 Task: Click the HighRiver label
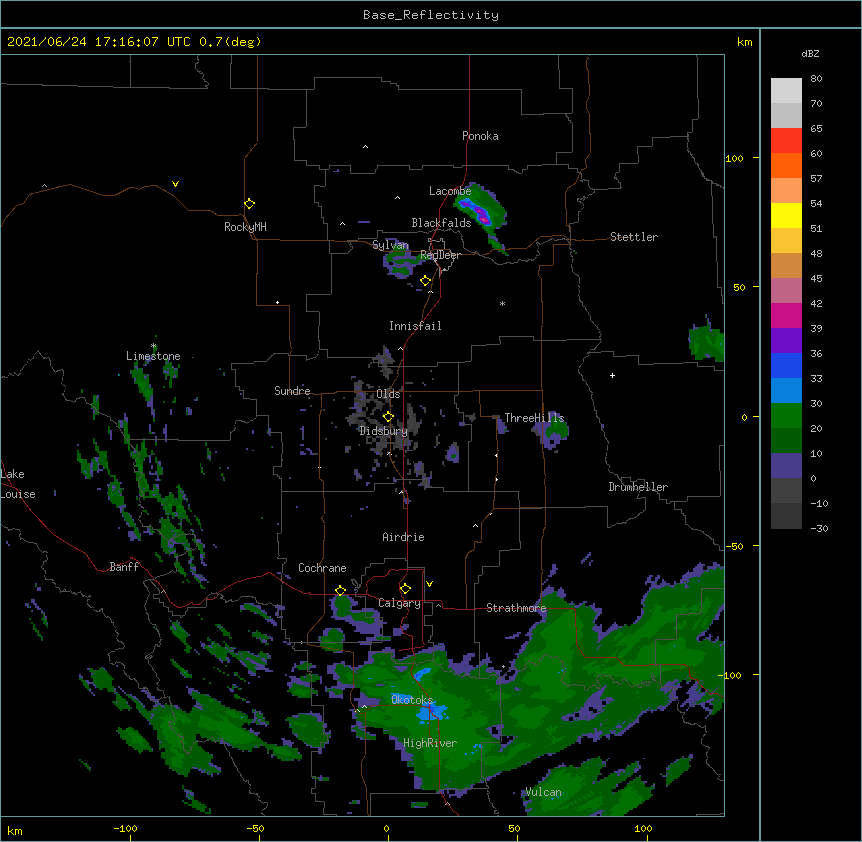[x=430, y=743]
